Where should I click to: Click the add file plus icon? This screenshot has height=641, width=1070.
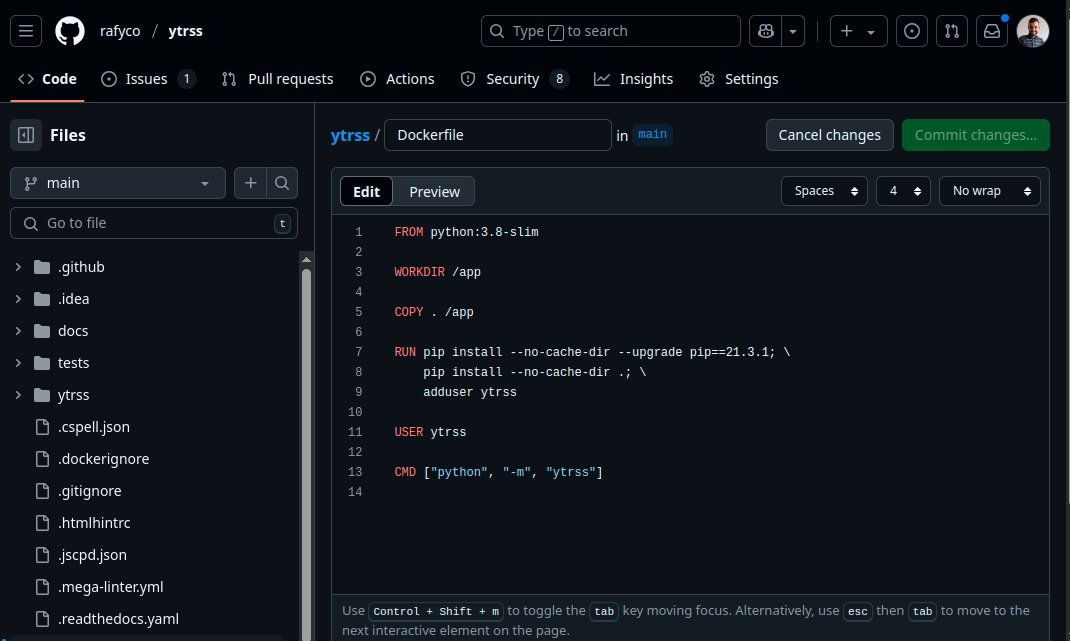pyautogui.click(x=251, y=183)
